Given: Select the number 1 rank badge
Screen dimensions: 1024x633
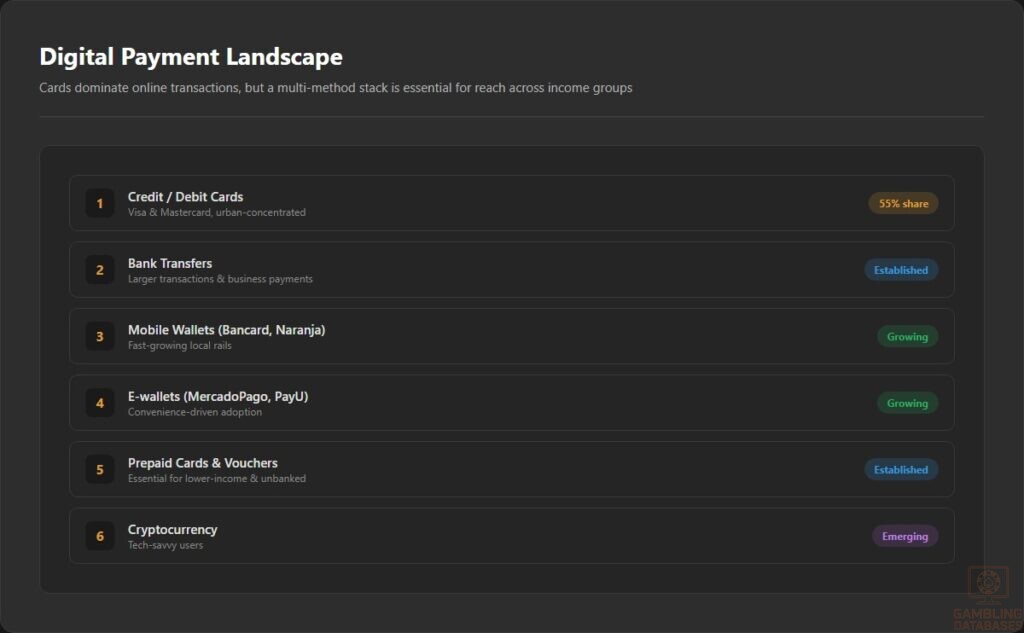Looking at the screenshot, I should 100,203.
